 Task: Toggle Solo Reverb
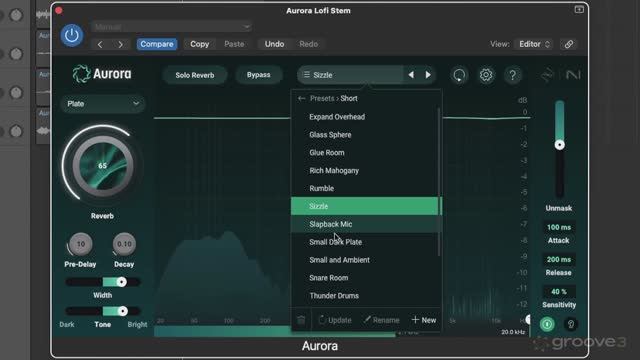(195, 75)
